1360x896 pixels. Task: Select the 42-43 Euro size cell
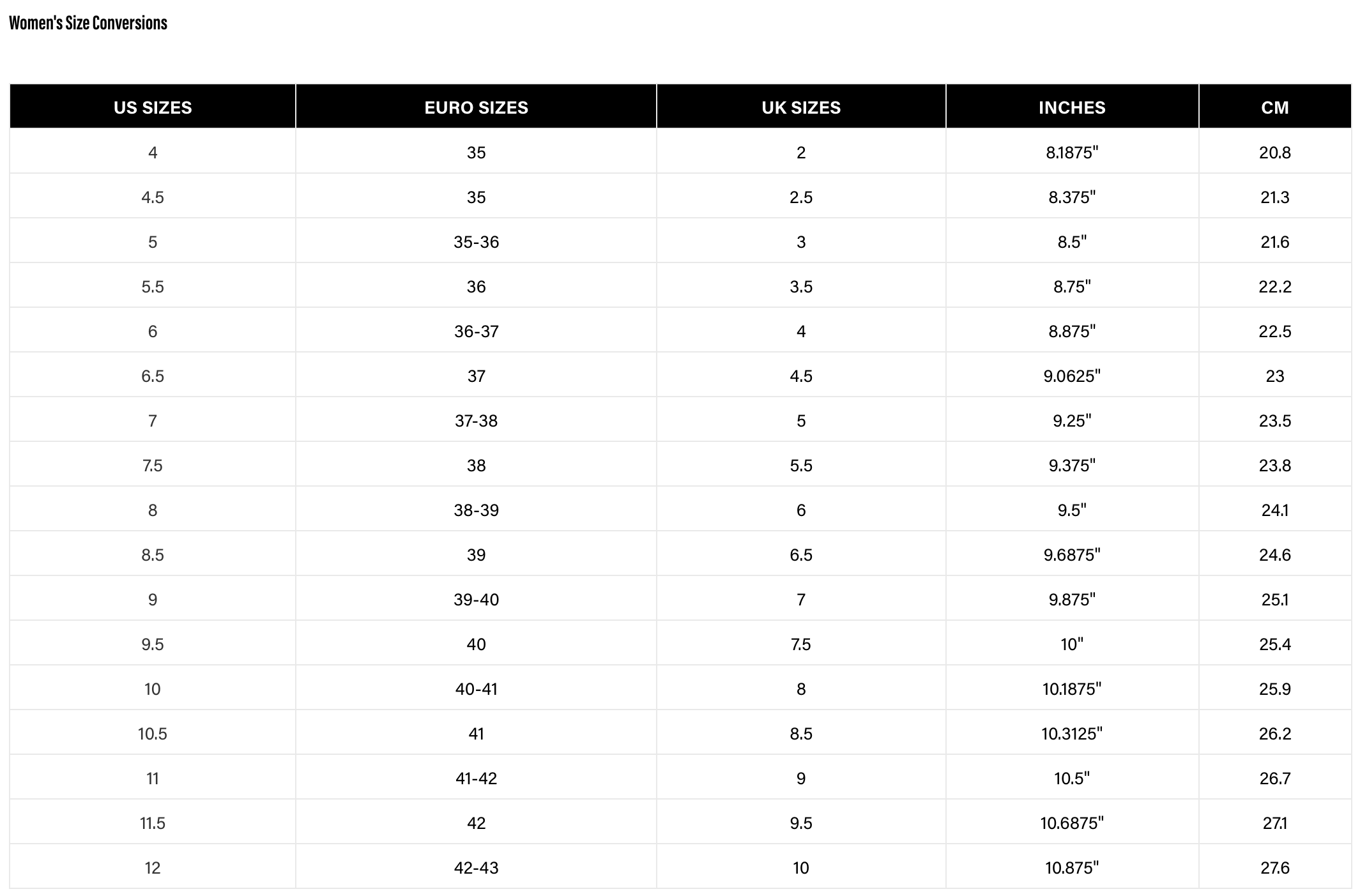pyautogui.click(x=476, y=868)
